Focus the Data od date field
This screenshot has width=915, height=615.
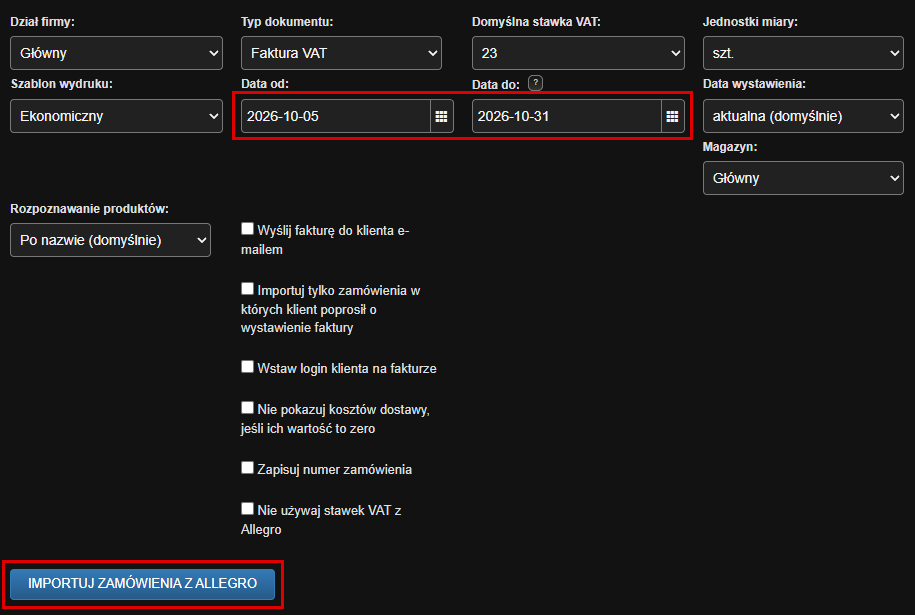tap(336, 116)
